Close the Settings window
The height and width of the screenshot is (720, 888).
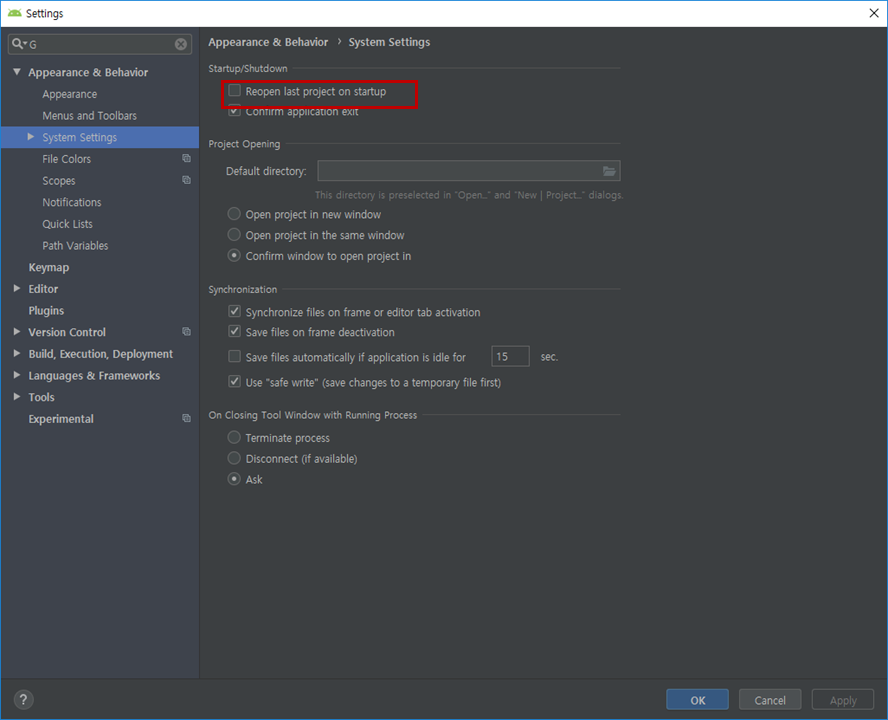click(874, 13)
